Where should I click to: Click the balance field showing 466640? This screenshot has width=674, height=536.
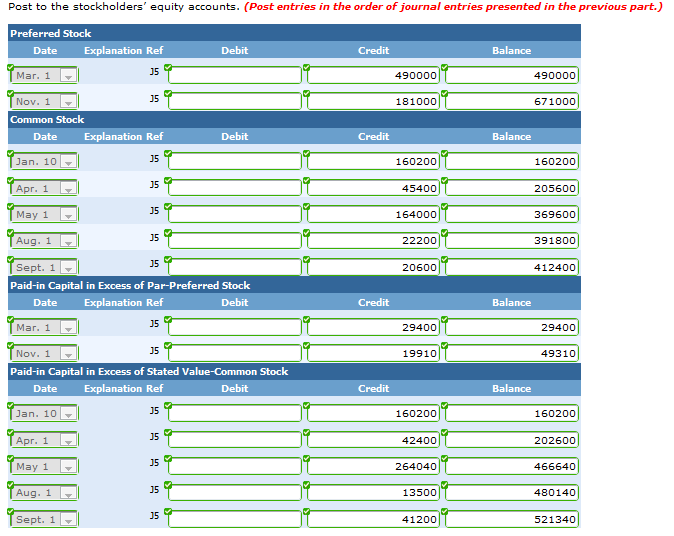[512, 466]
